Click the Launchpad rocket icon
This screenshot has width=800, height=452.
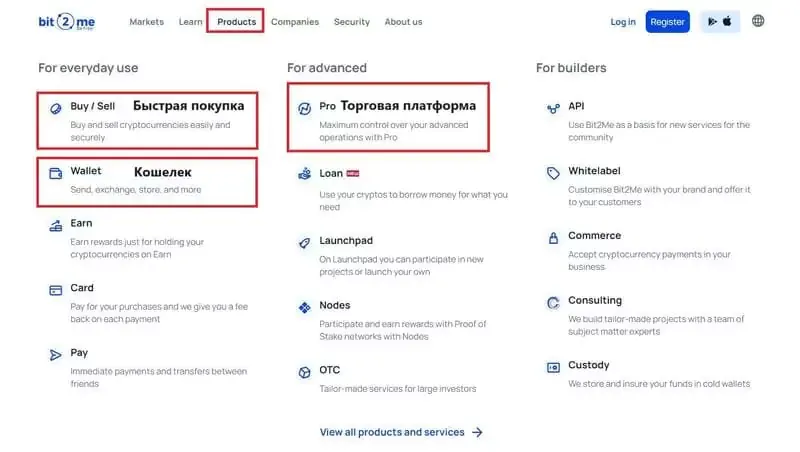(305, 243)
